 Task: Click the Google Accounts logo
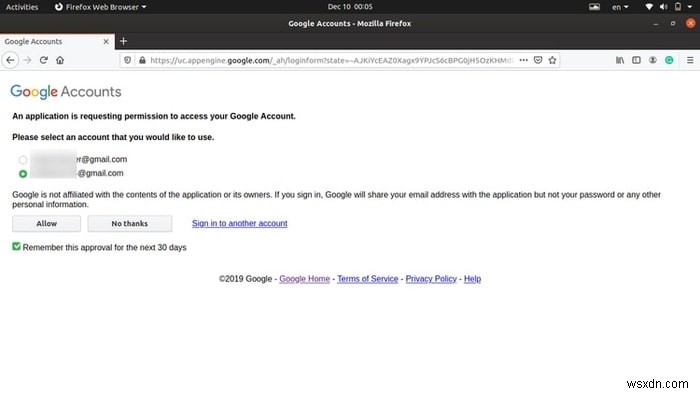pyautogui.click(x=66, y=91)
